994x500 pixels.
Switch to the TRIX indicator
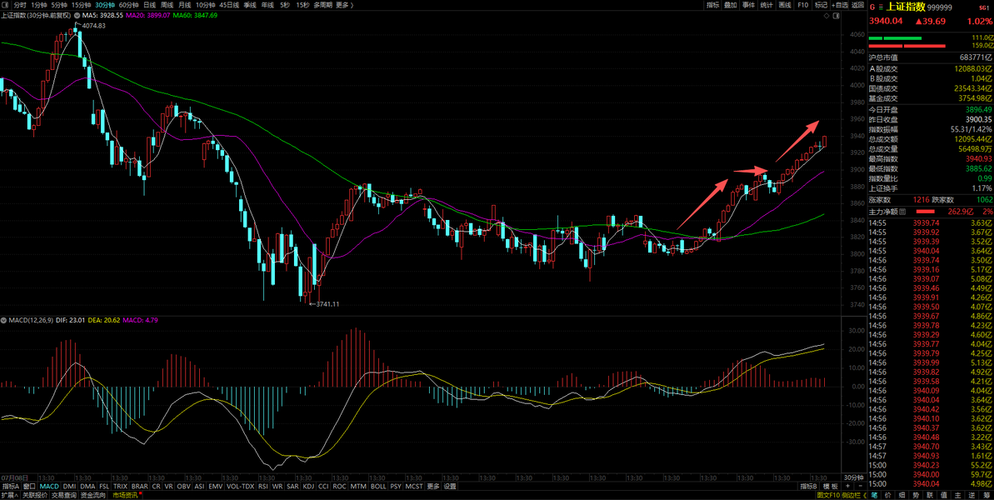pos(120,486)
